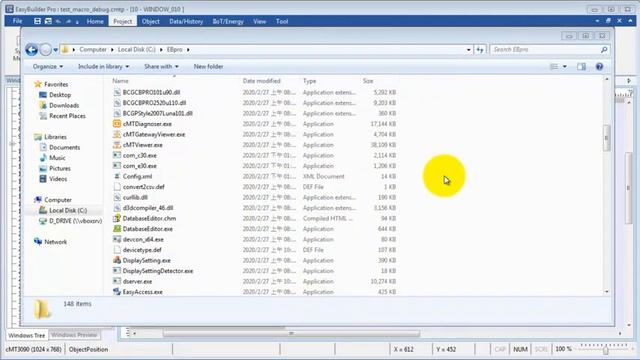Sort by the Type column header
The image size is (640, 360).
click(309, 81)
